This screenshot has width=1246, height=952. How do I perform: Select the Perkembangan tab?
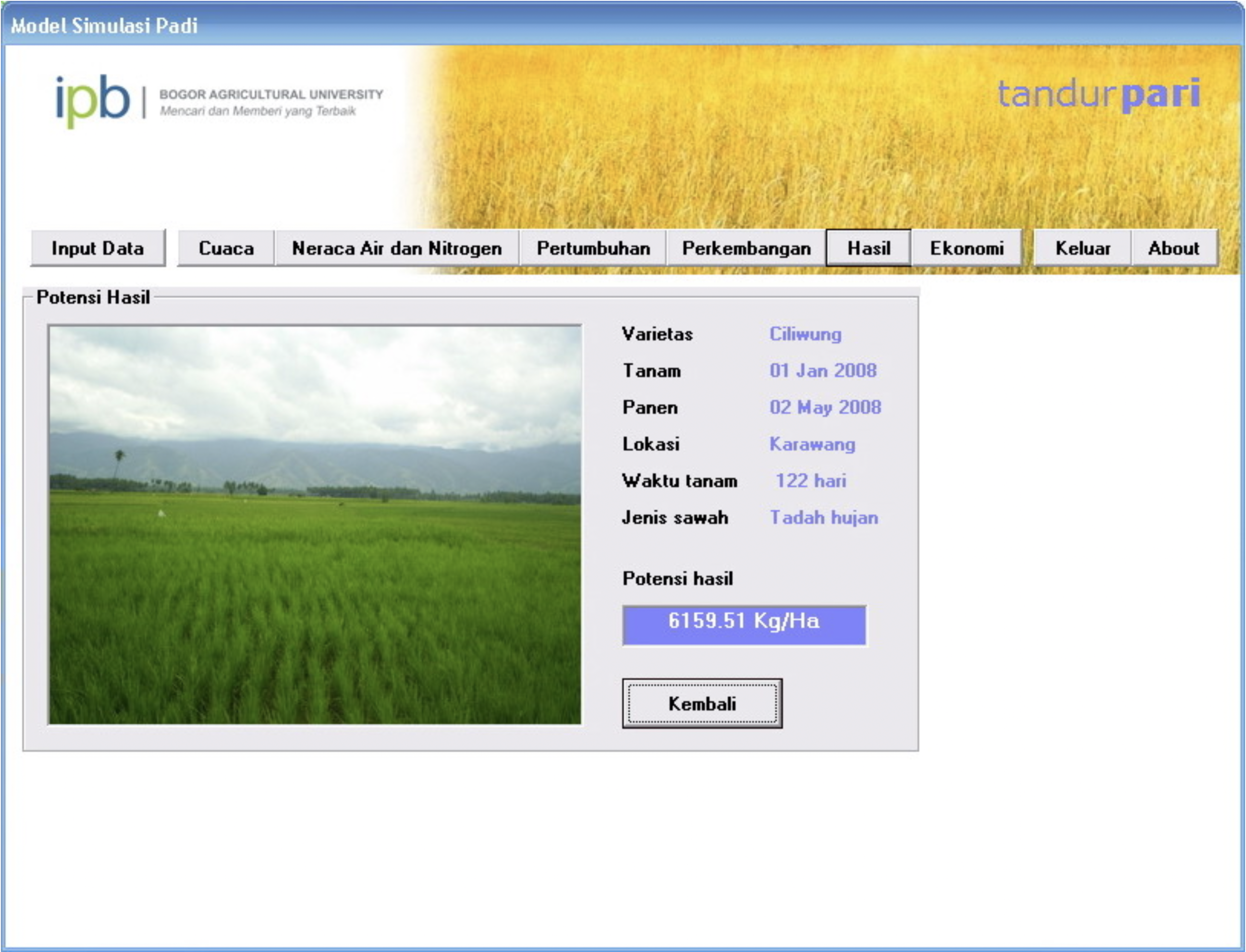[746, 248]
